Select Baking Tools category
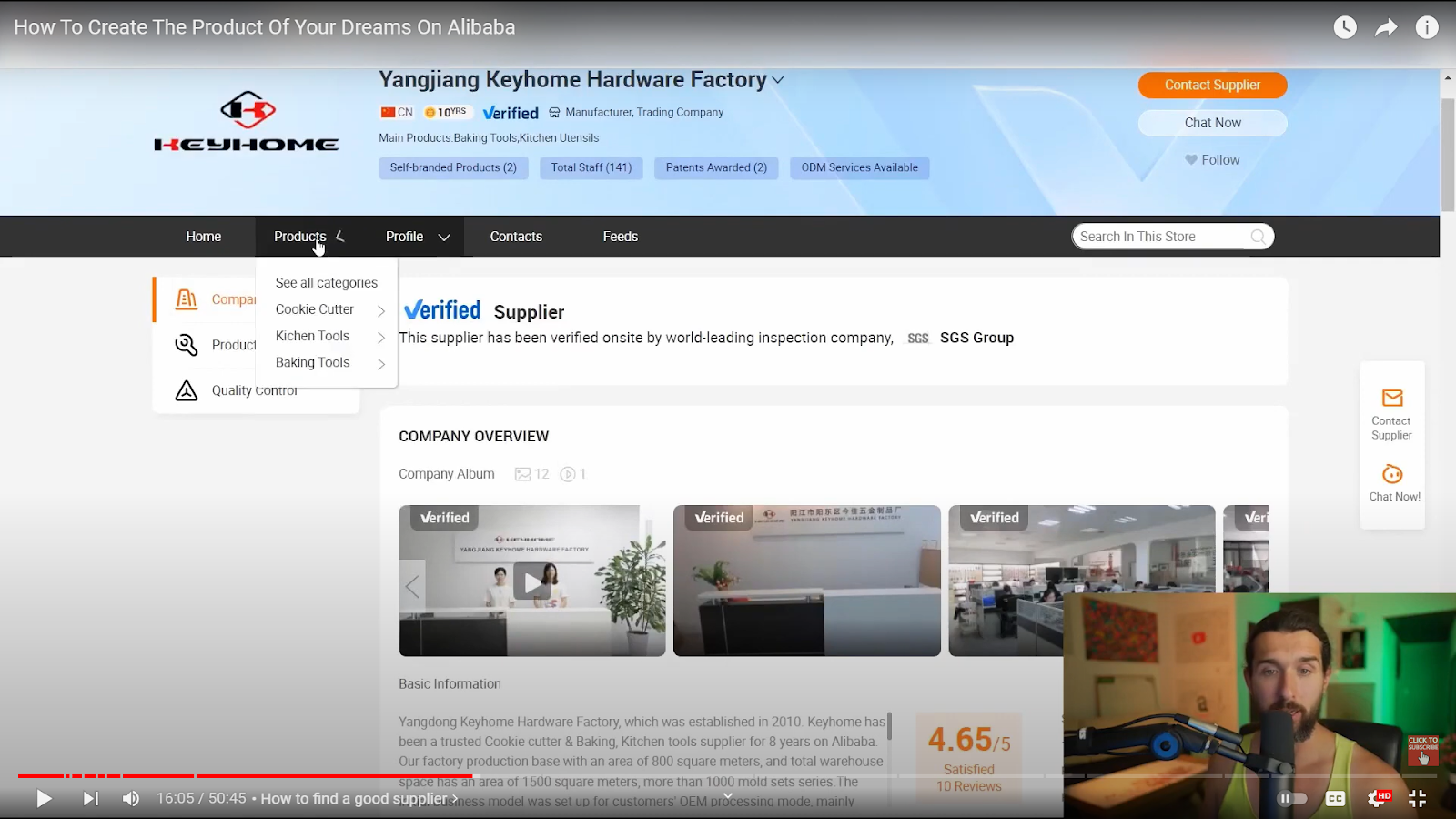Viewport: 1456px width, 819px height. tap(312, 362)
